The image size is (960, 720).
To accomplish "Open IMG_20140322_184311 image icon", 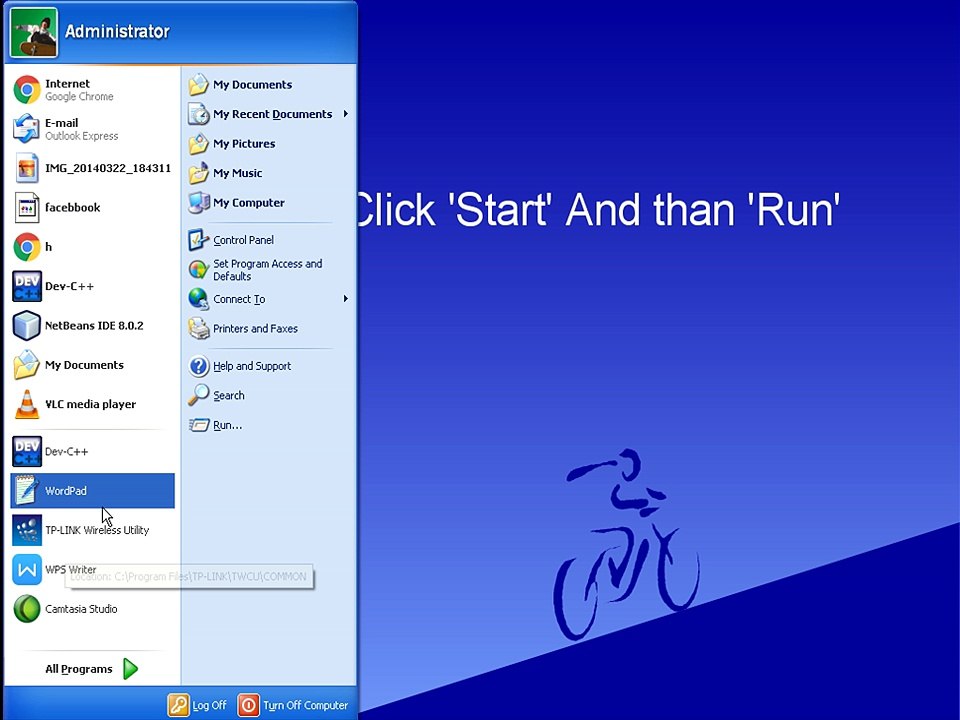I will (27, 168).
